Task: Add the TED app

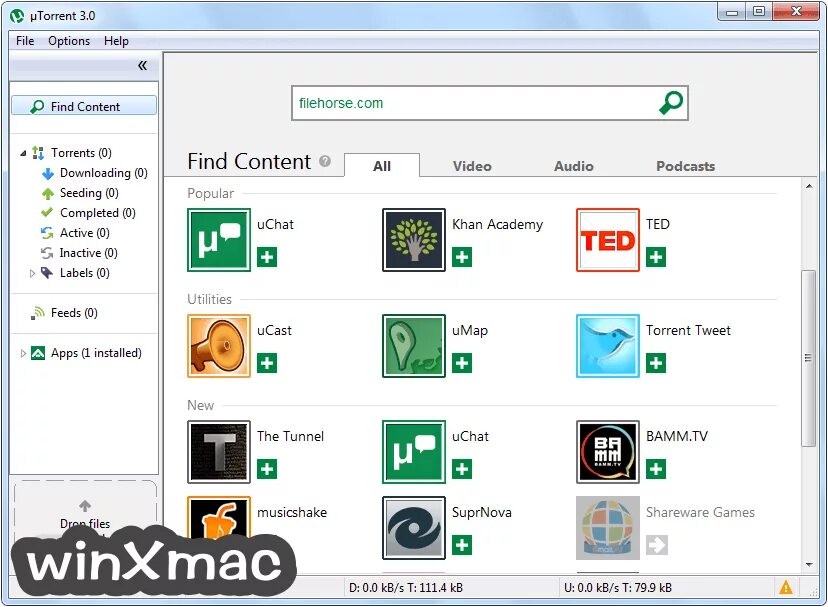Action: click(656, 257)
